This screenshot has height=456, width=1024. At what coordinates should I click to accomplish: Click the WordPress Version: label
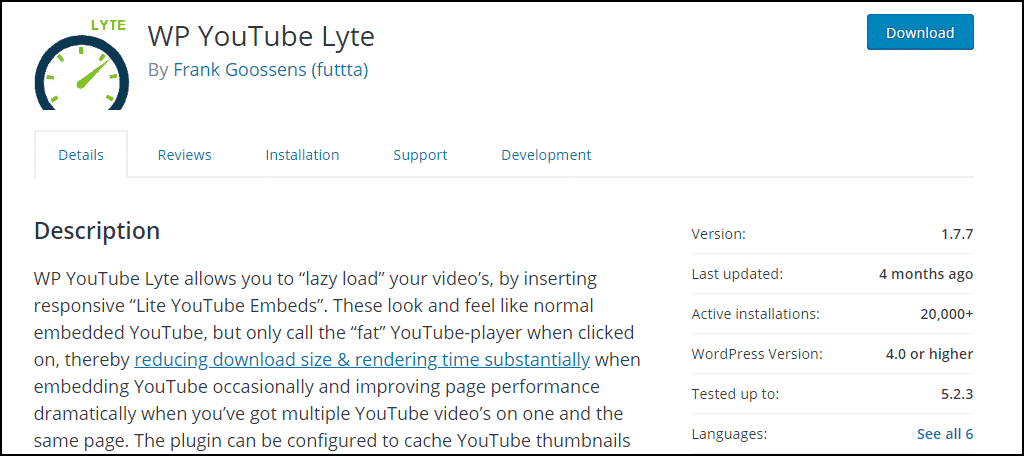(758, 354)
